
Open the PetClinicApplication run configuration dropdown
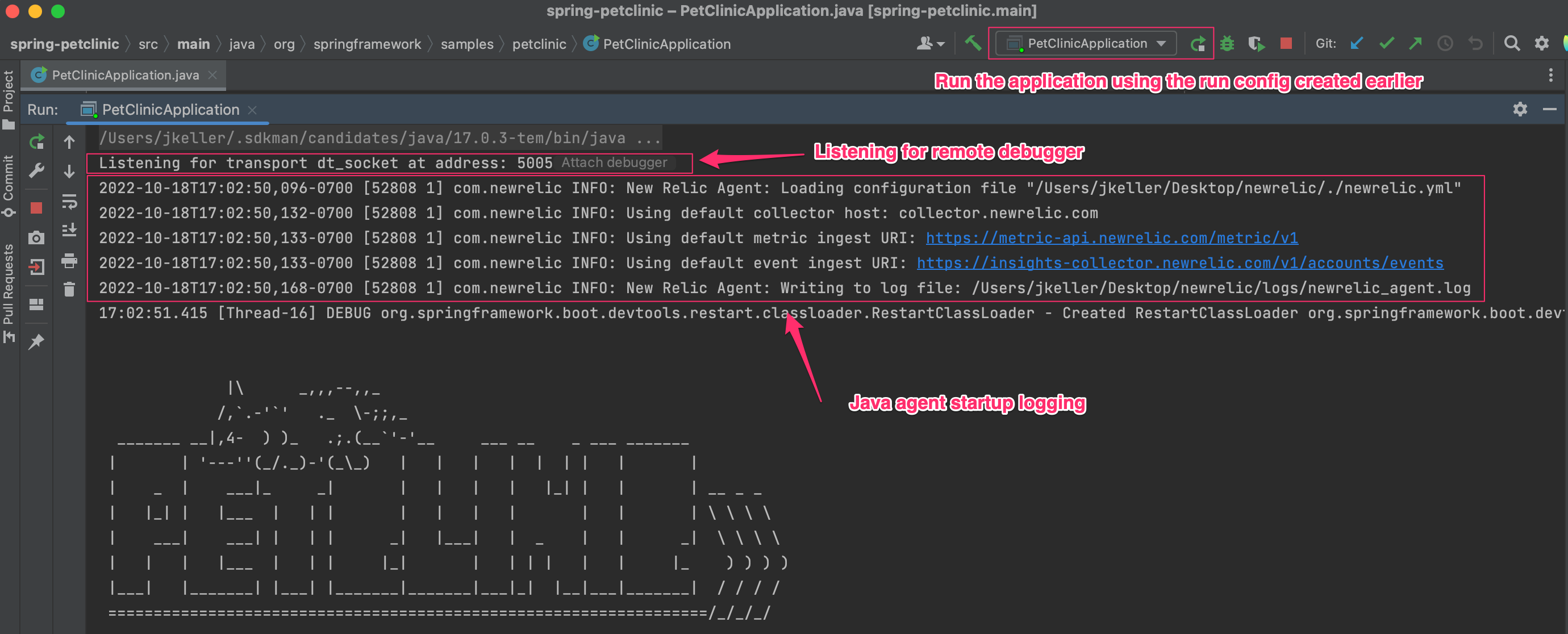(x=1086, y=44)
